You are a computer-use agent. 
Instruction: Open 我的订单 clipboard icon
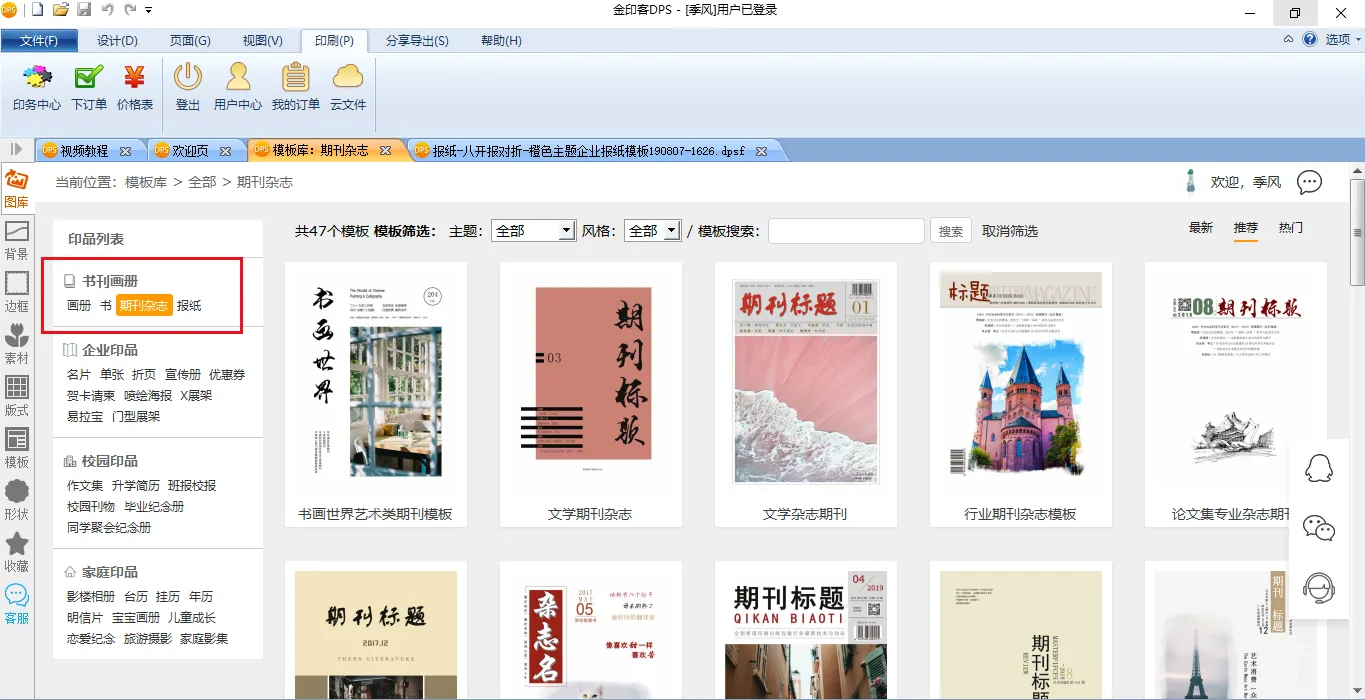tap(296, 86)
